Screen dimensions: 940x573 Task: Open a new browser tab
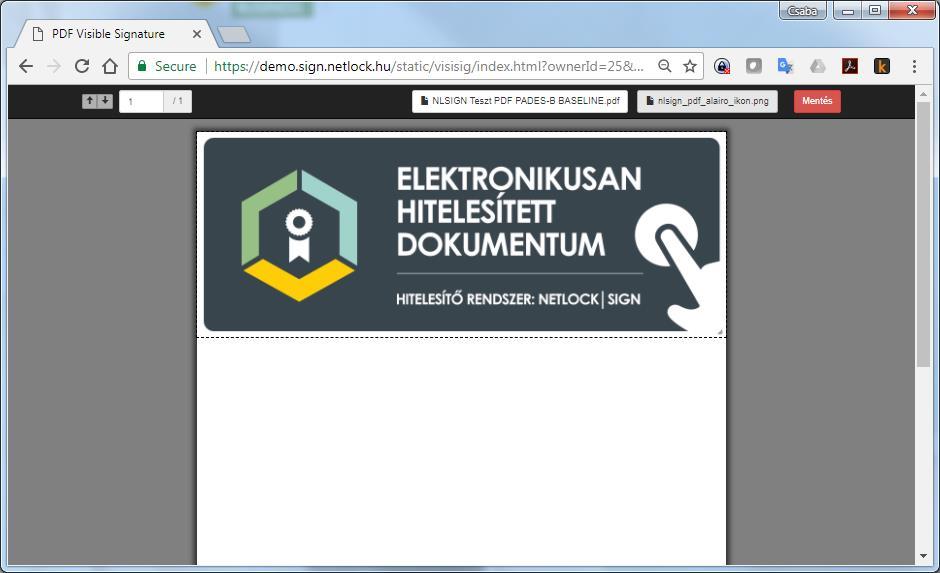coord(234,35)
